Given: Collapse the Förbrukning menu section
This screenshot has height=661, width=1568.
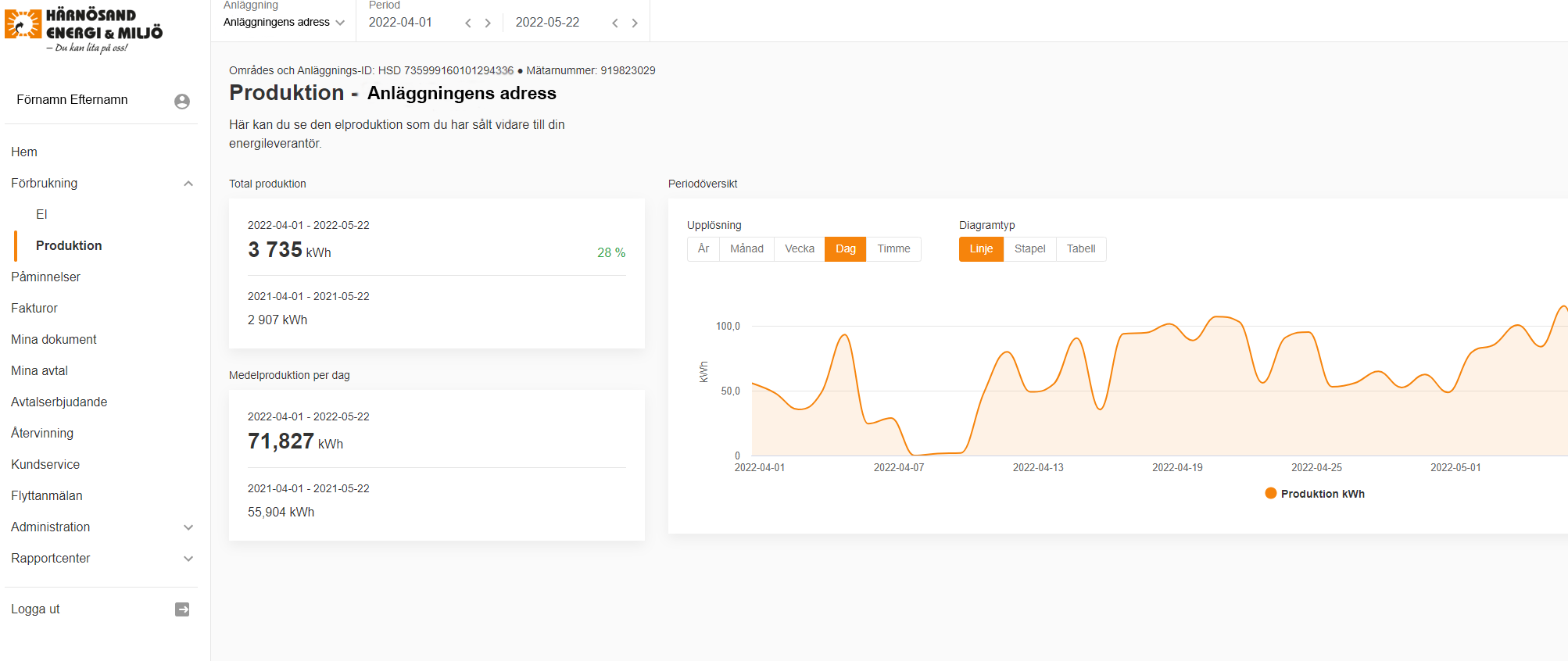Looking at the screenshot, I should (x=188, y=184).
